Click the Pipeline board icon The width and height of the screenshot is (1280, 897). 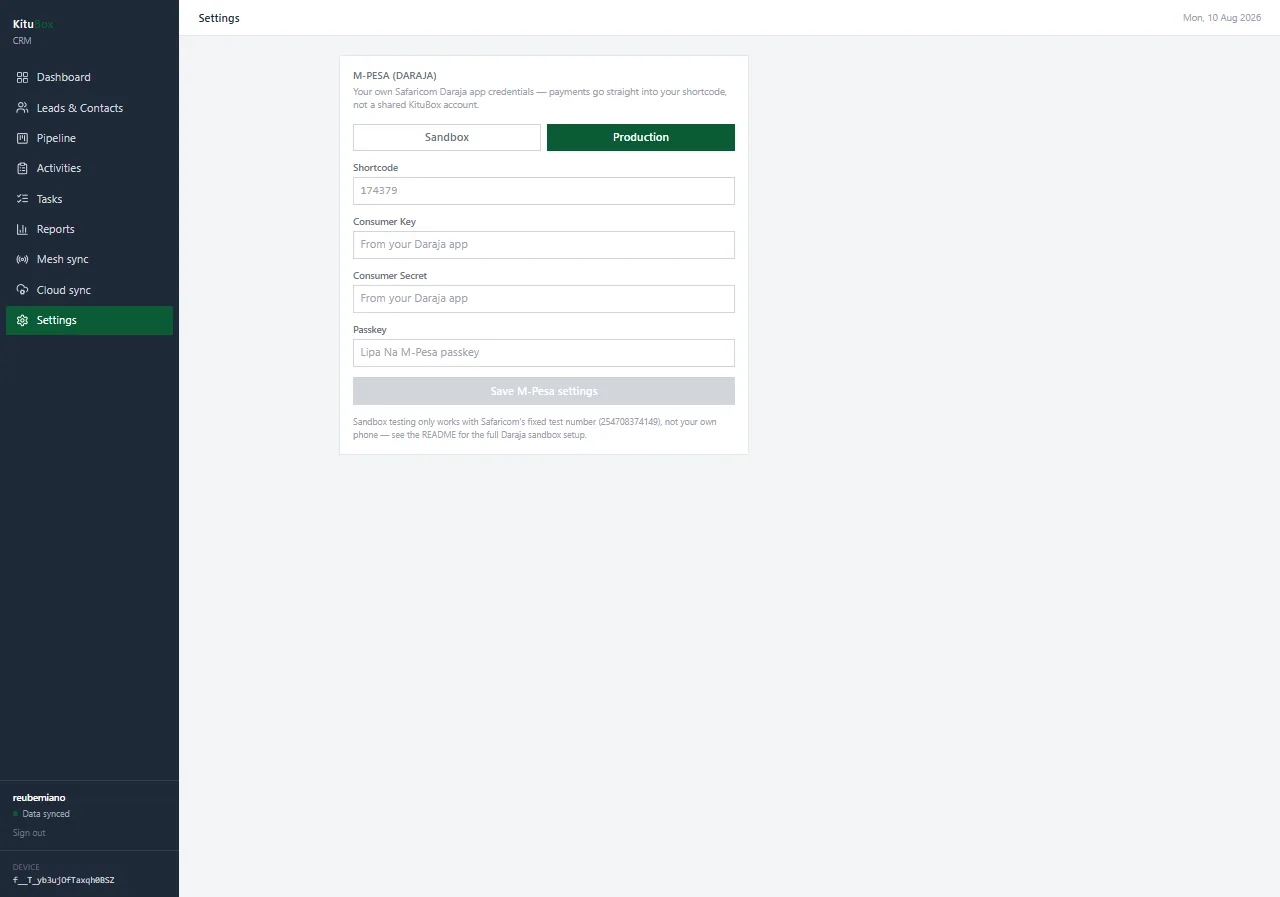click(x=23, y=138)
